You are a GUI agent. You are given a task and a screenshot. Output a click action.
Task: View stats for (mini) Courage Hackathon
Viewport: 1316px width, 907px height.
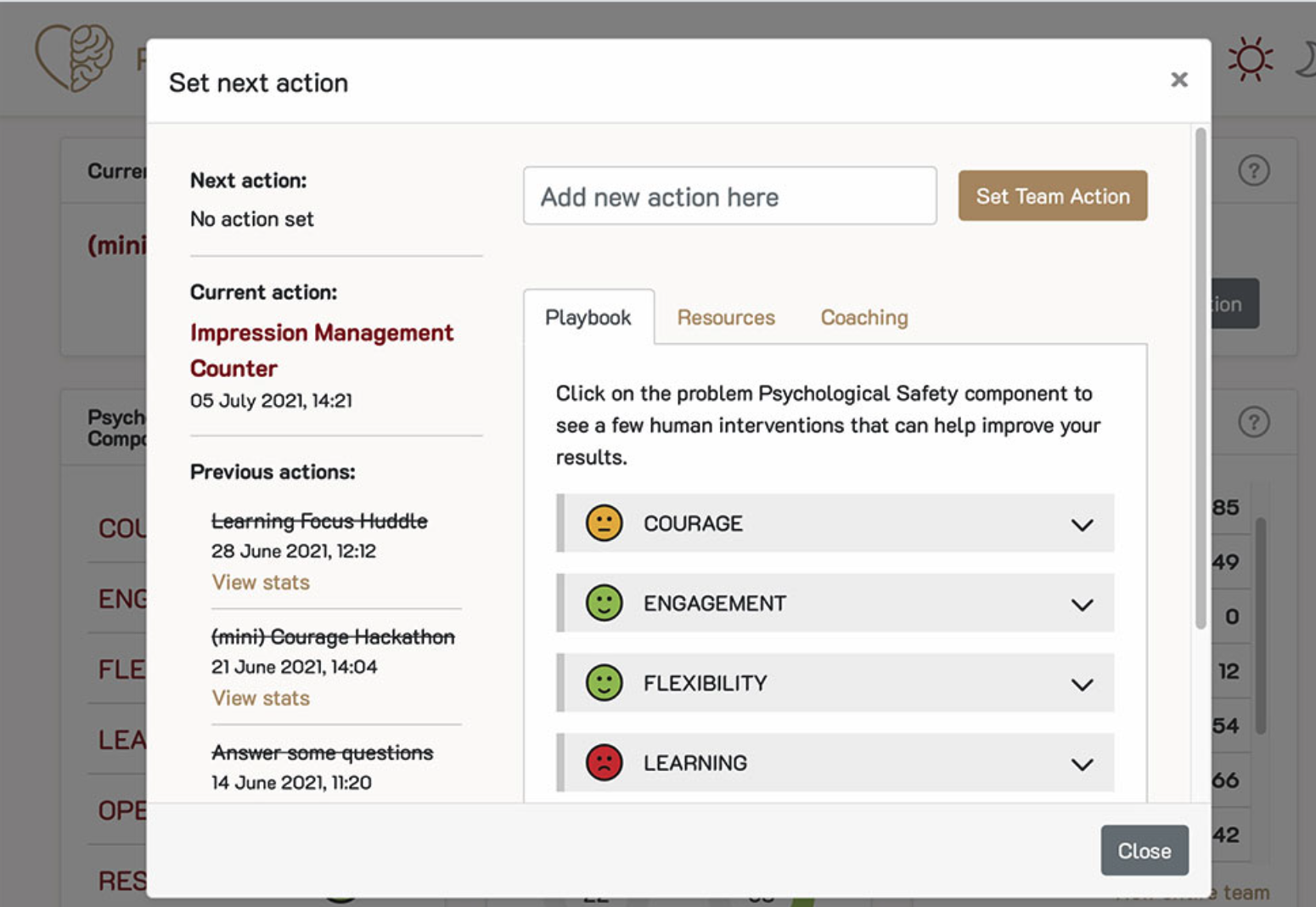[260, 698]
